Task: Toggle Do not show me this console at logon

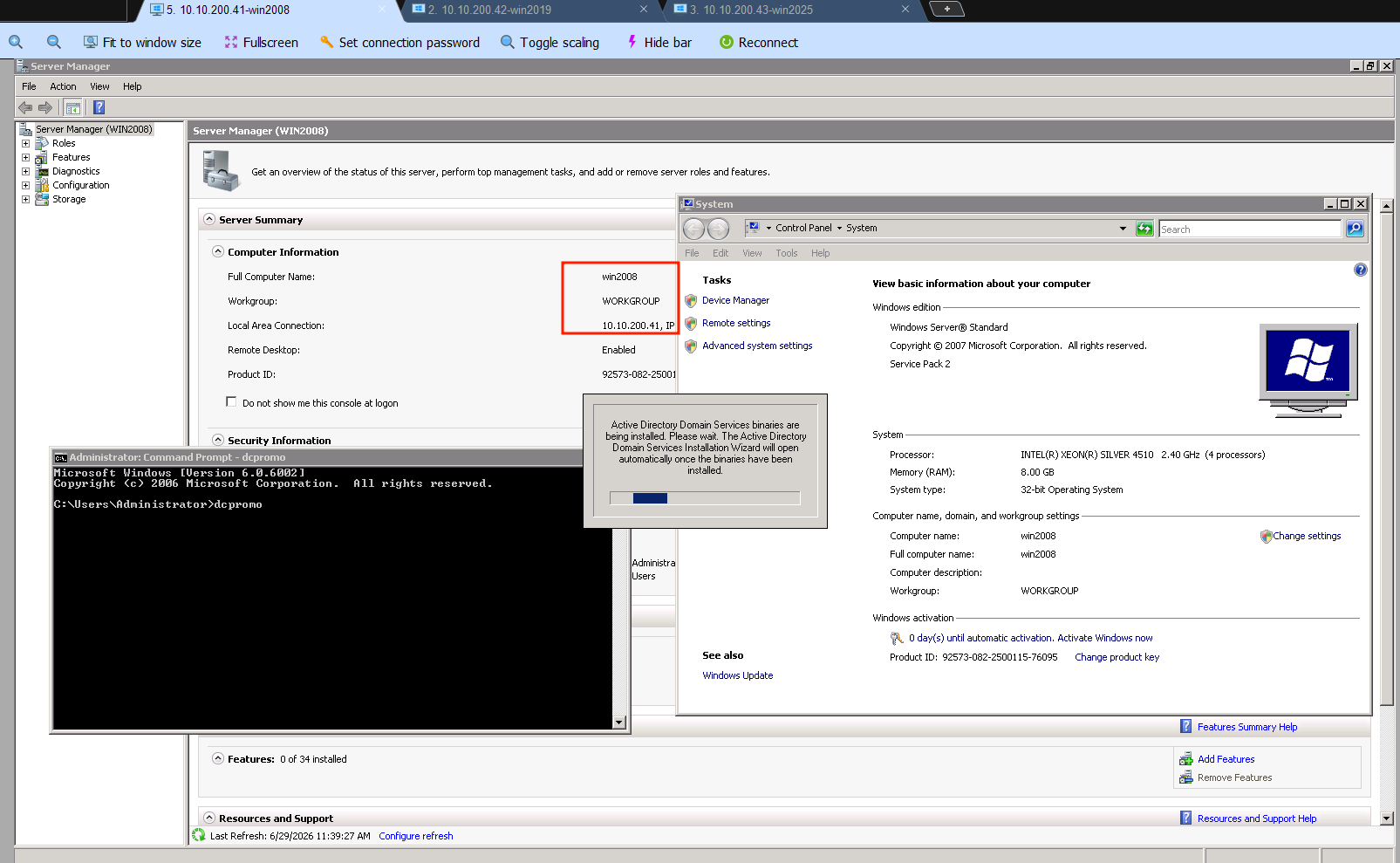Action: [x=231, y=401]
